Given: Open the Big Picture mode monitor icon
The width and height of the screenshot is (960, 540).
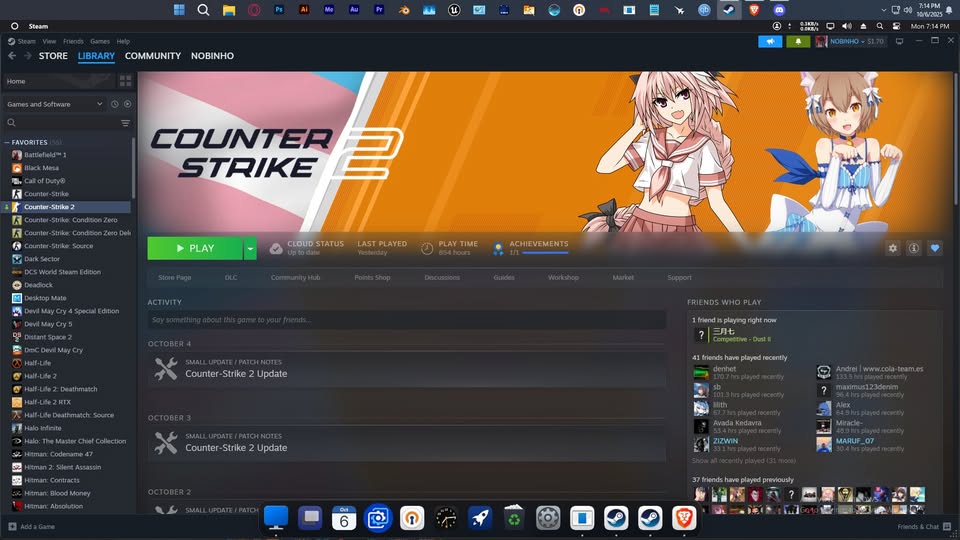Looking at the screenshot, I should click(899, 41).
